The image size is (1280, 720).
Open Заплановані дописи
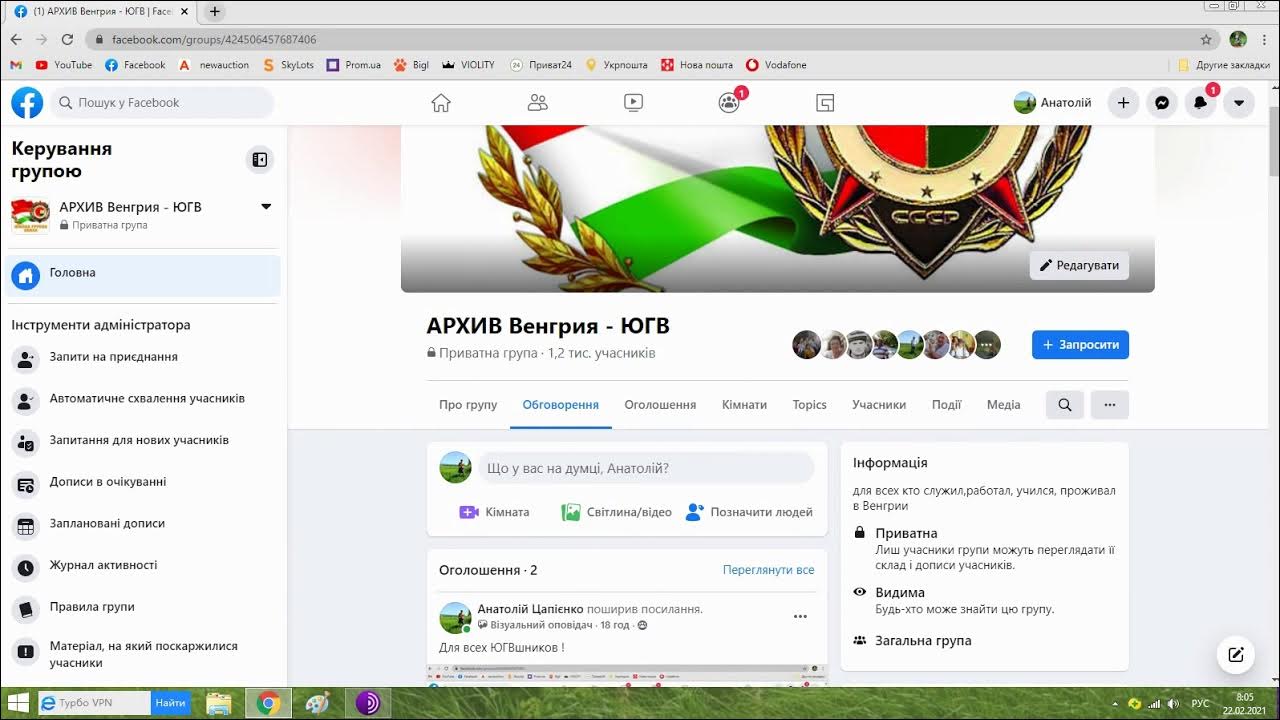[143, 524]
